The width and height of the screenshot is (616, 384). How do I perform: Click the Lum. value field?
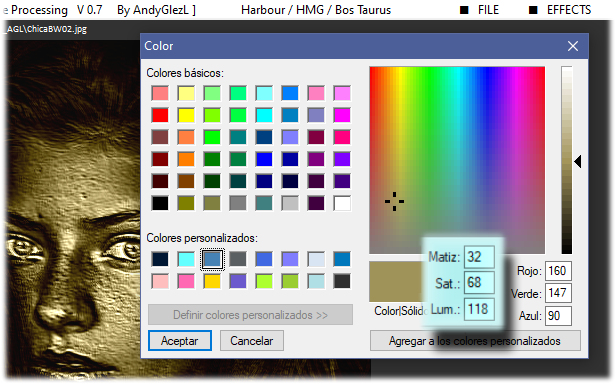point(479,309)
